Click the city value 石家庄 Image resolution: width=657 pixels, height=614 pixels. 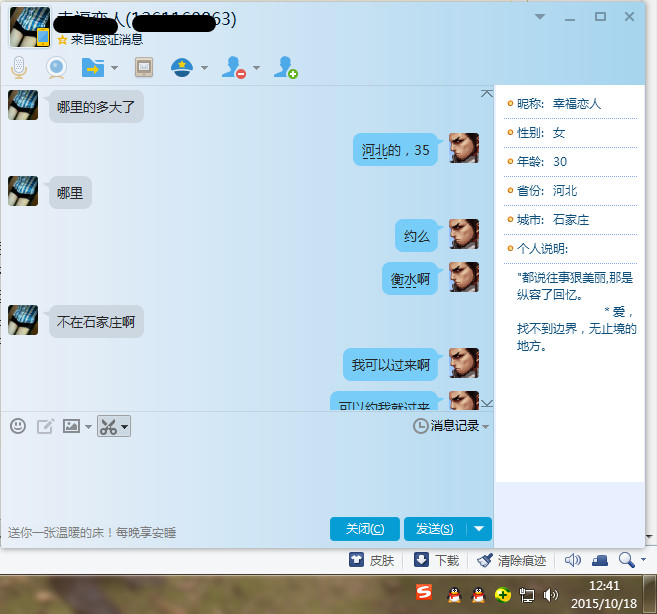point(571,220)
